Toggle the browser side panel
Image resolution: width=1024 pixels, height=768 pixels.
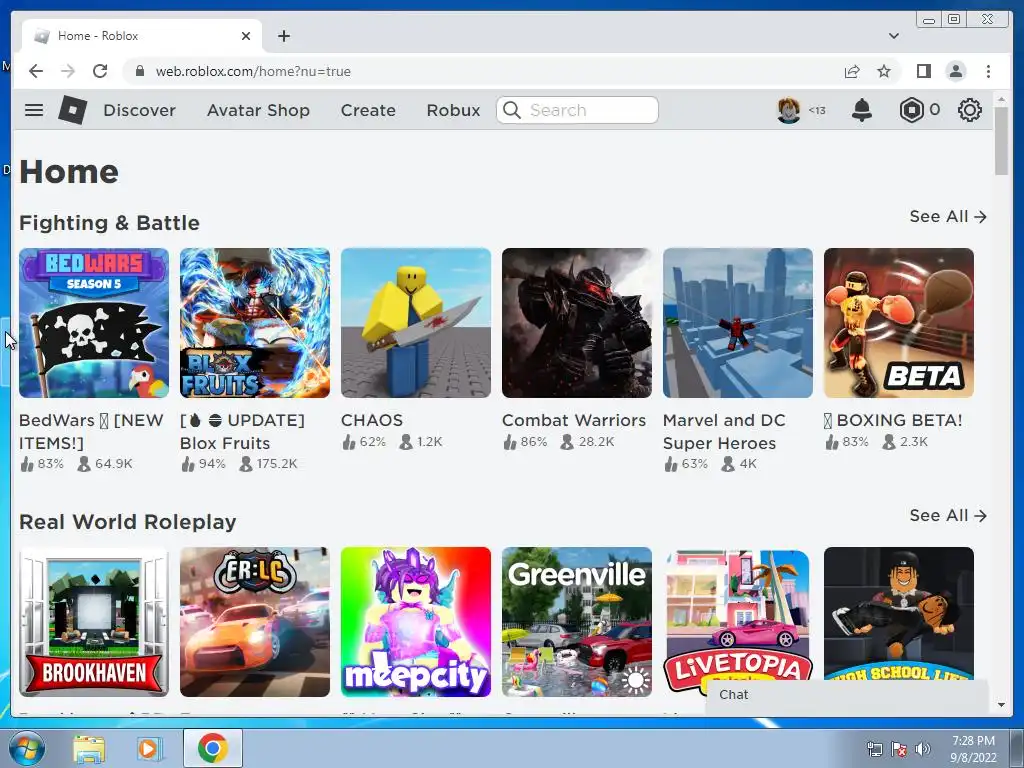tap(923, 71)
